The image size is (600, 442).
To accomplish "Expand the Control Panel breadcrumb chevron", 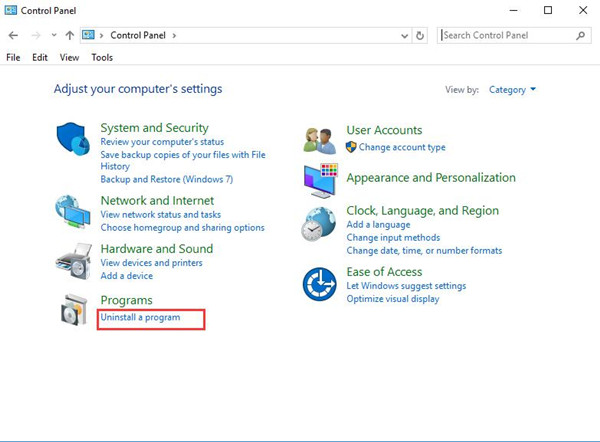I will click(175, 35).
